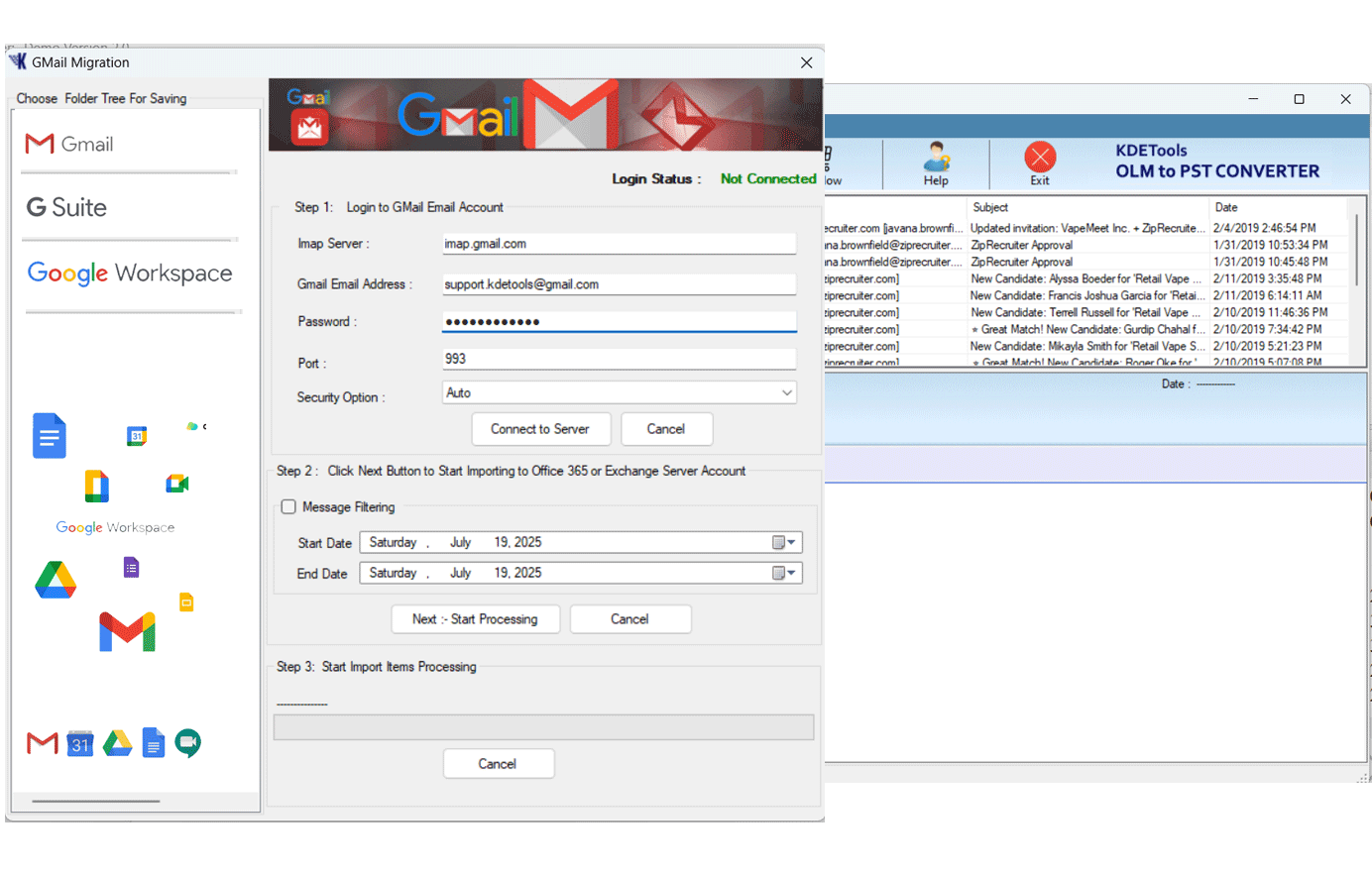The width and height of the screenshot is (1372, 875).
Task: Click the Gmail Email Address field
Action: coord(619,285)
